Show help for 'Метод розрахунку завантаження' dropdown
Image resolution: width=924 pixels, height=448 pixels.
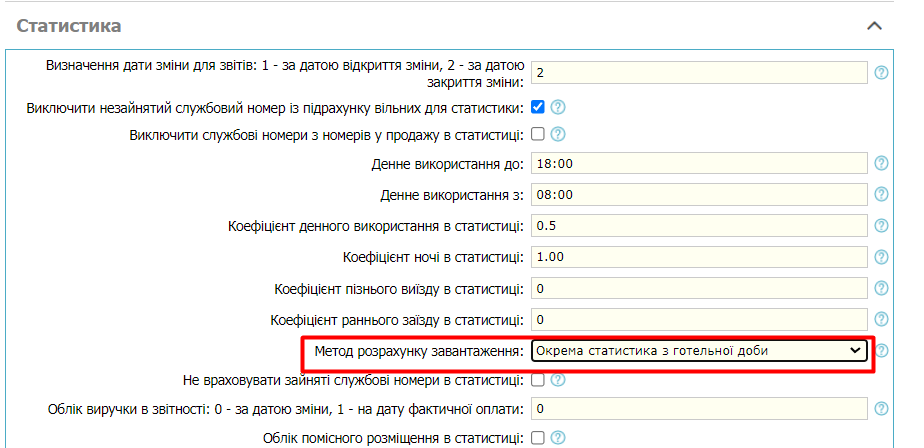pos(881,350)
